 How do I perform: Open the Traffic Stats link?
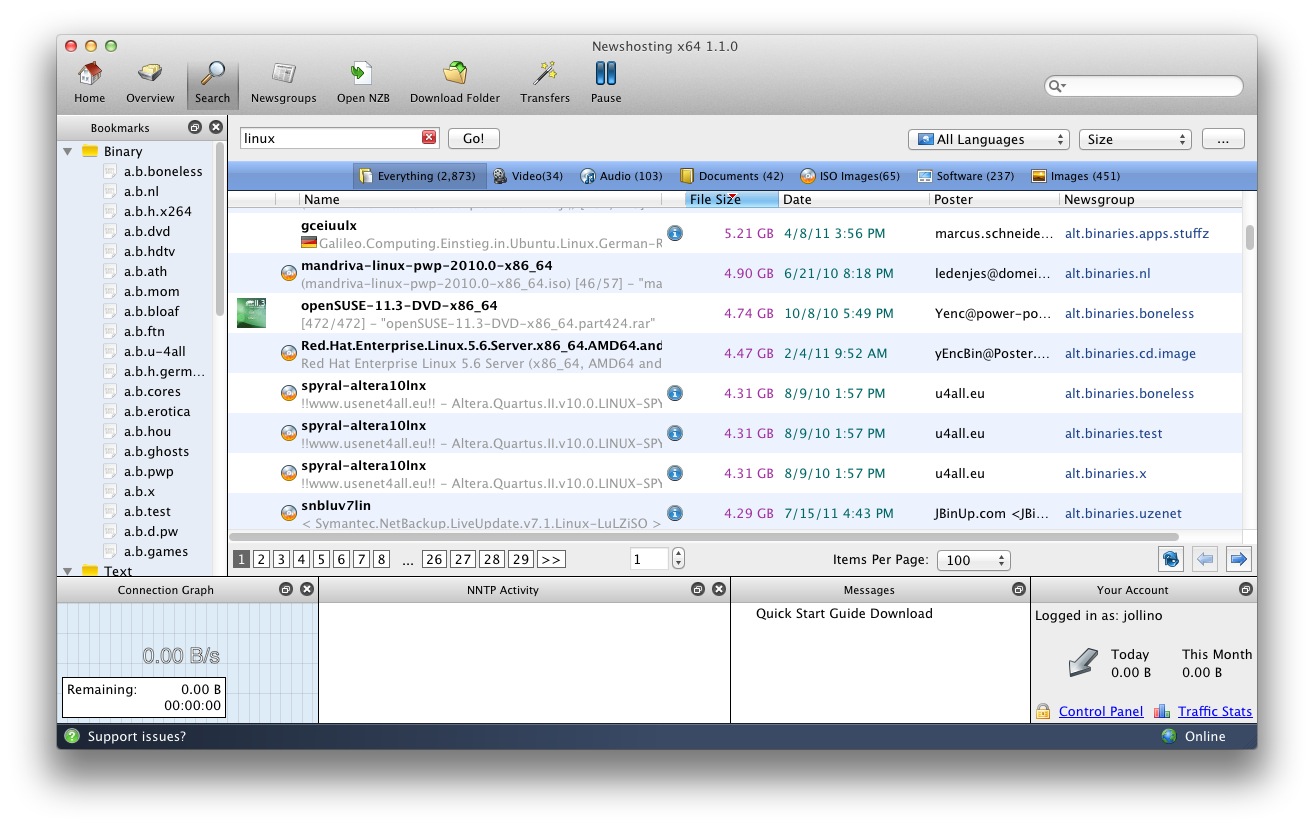pyautogui.click(x=1214, y=712)
